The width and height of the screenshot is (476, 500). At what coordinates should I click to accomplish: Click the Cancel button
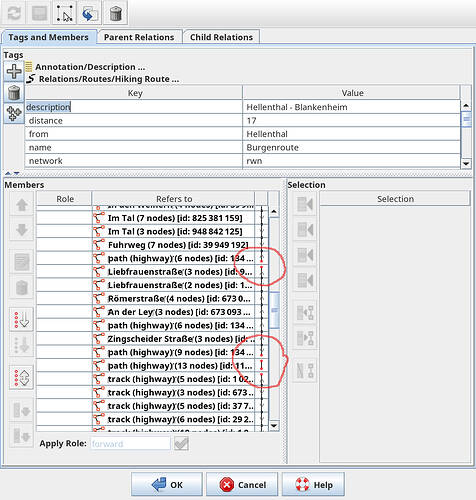click(242, 484)
